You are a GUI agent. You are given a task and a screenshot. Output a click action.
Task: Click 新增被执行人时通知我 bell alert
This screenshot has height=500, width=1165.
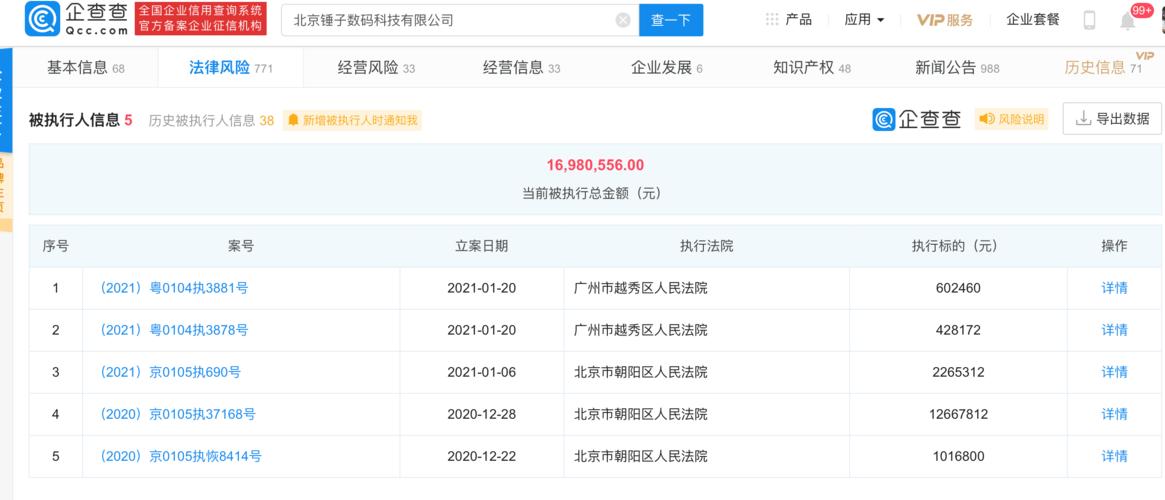352,120
